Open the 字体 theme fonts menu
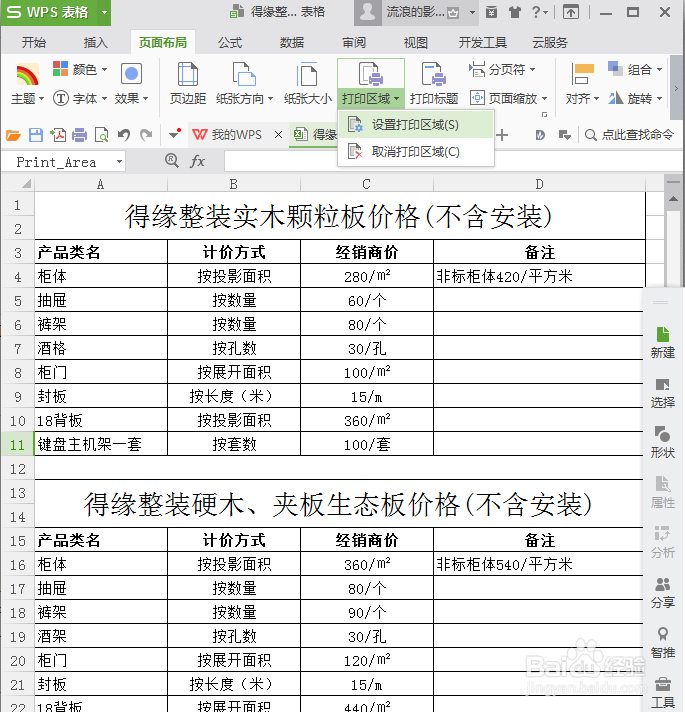The image size is (685, 712). tap(80, 98)
